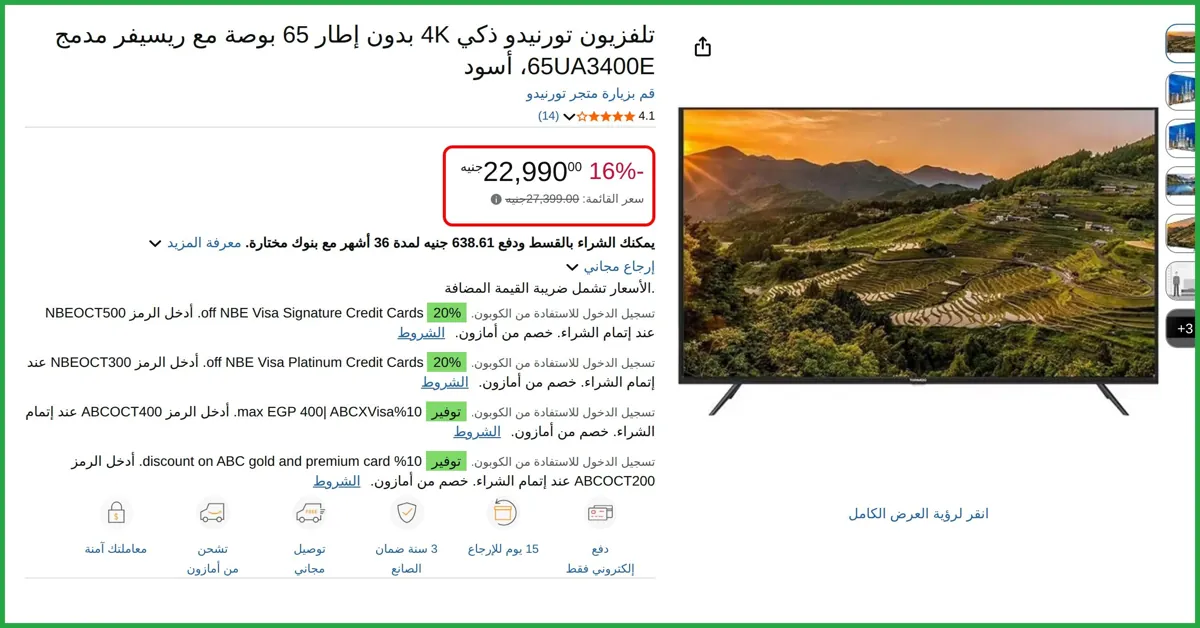Click the دفع إلكتروني فقط label
1200x628 pixels.
point(601,559)
